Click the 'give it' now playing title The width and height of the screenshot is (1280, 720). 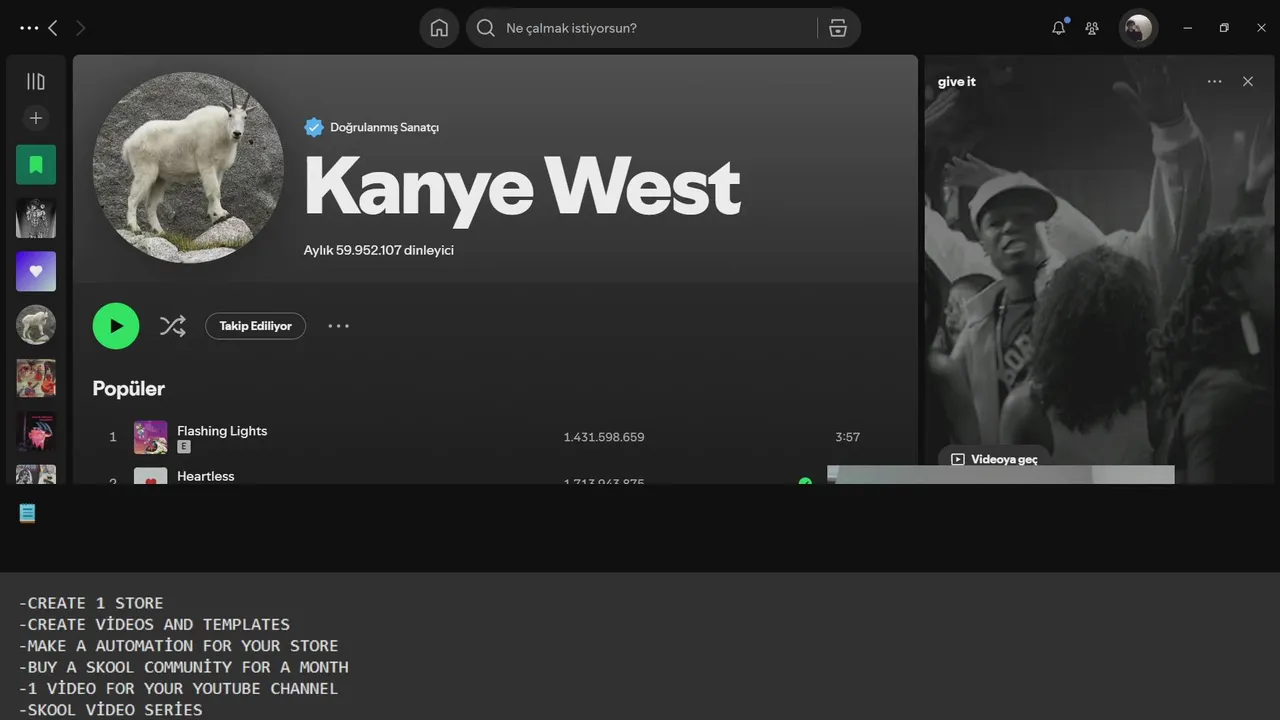click(957, 82)
